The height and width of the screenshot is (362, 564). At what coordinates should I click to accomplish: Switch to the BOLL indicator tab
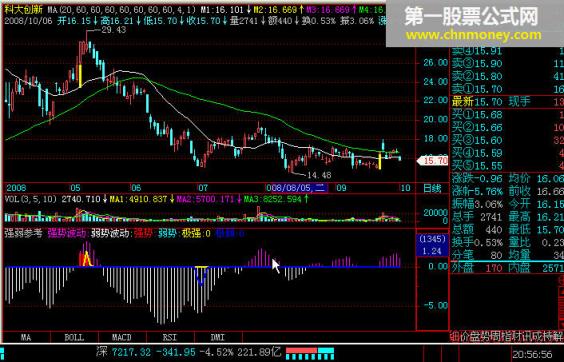[74, 338]
